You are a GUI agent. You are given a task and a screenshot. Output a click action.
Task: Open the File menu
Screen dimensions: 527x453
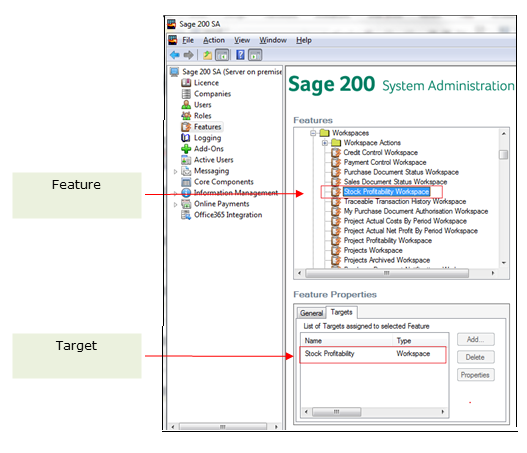coord(188,40)
